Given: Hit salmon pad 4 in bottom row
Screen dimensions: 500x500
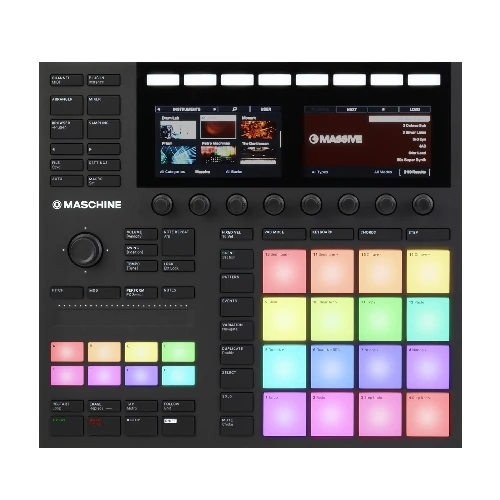Looking at the screenshot, I should pos(428,414).
